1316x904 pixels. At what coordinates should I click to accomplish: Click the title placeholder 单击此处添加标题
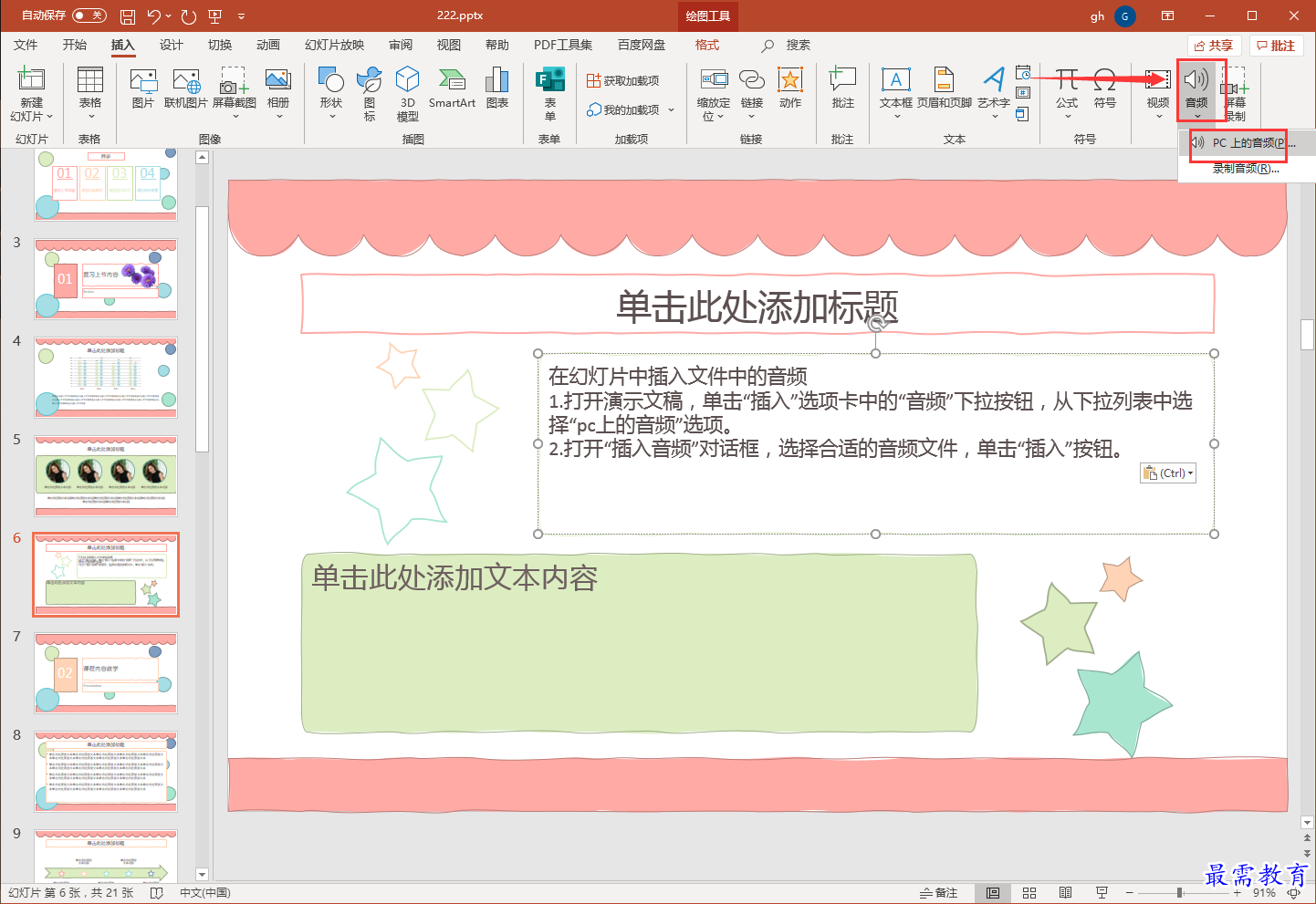pyautogui.click(x=757, y=305)
